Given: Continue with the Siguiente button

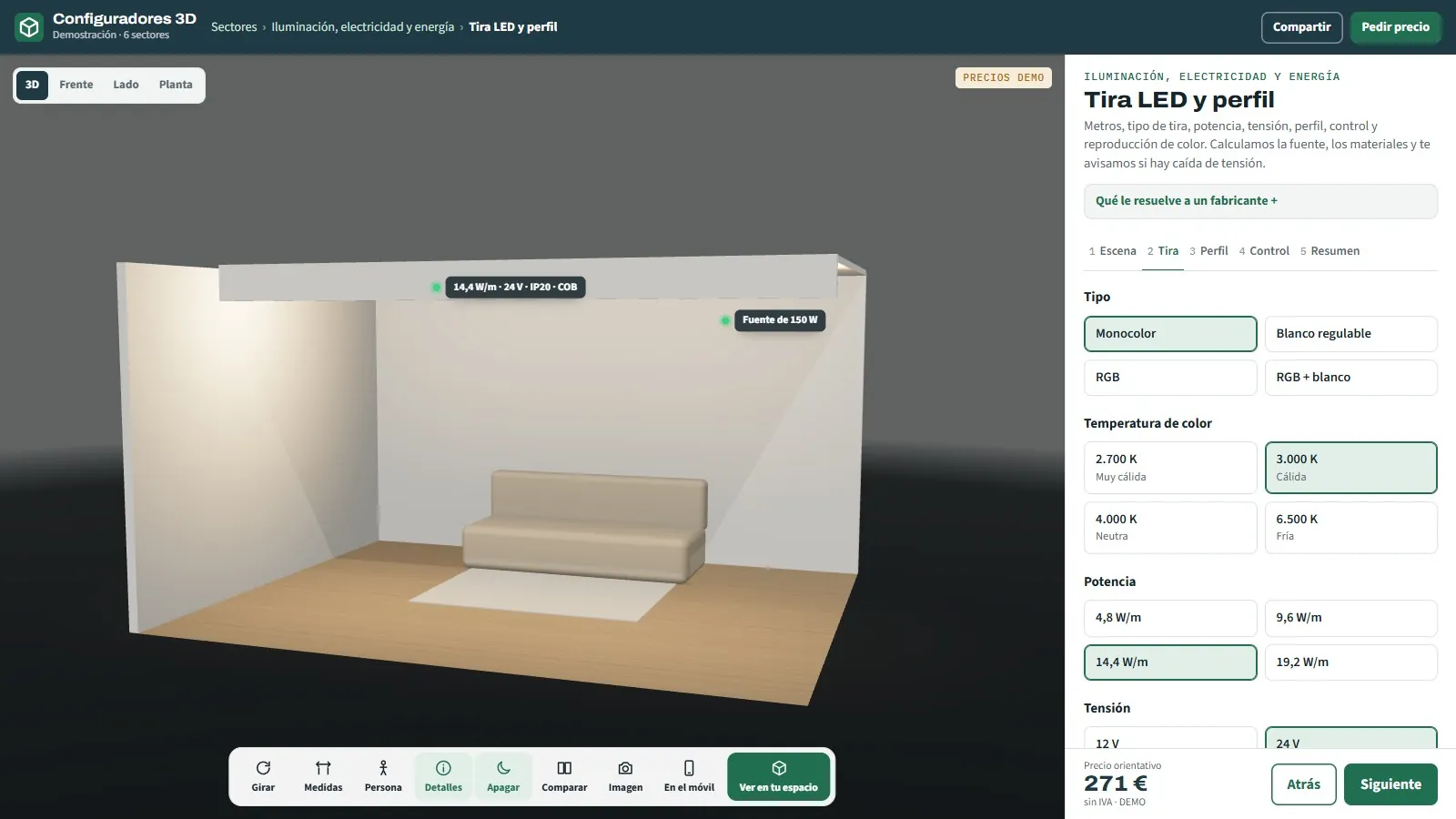Looking at the screenshot, I should point(1390,784).
